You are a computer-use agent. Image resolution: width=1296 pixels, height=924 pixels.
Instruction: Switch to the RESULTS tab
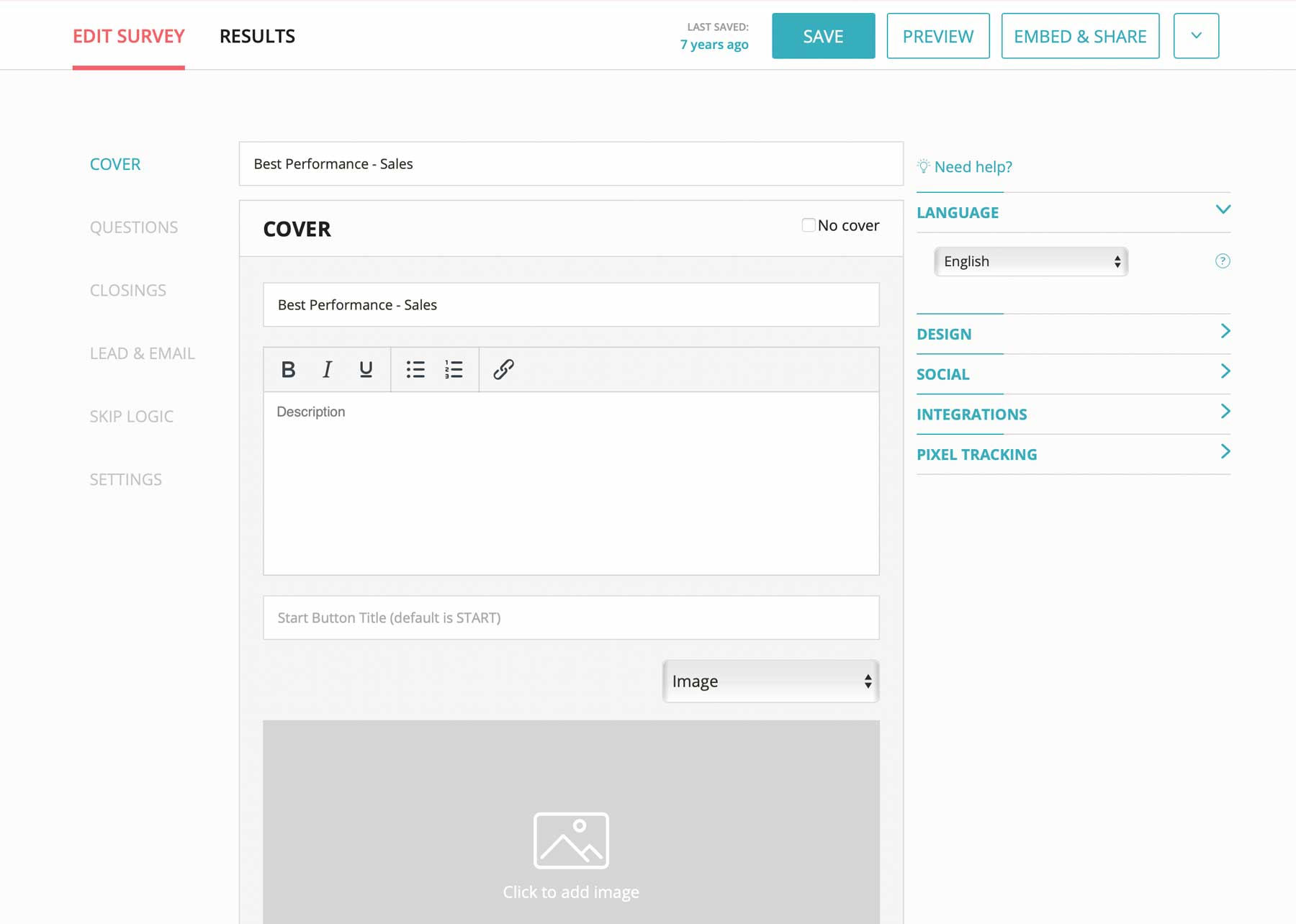tap(257, 36)
